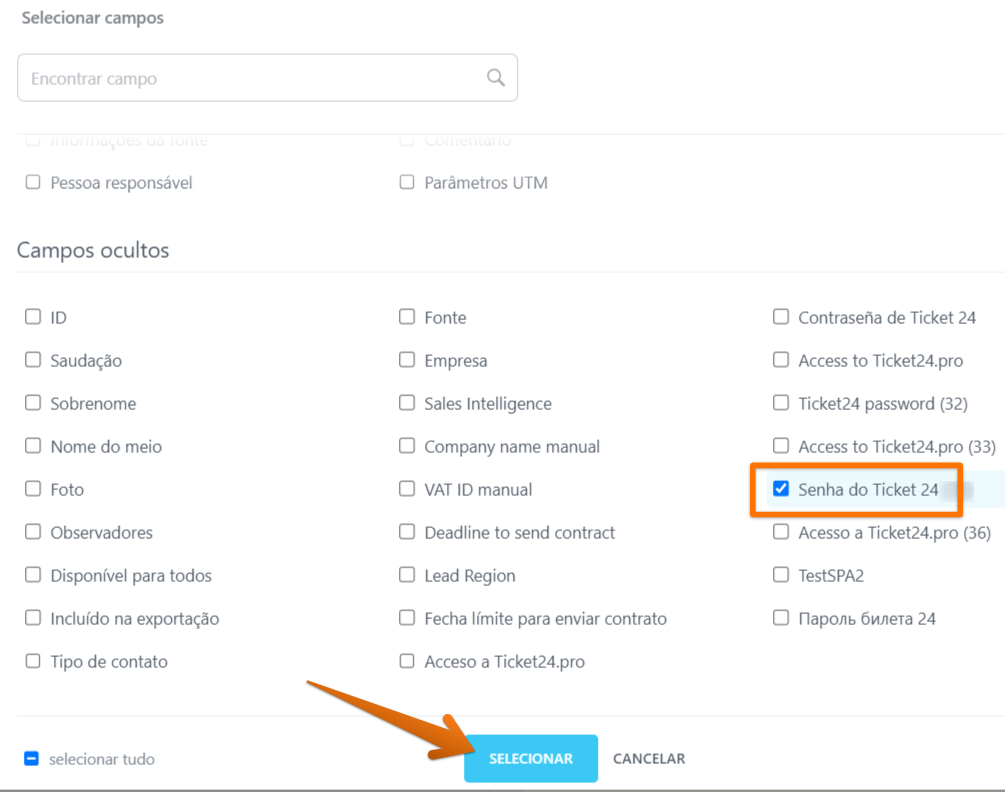This screenshot has height=792, width=1005.
Task: Focus the Encontrar campo search field
Action: [267, 78]
